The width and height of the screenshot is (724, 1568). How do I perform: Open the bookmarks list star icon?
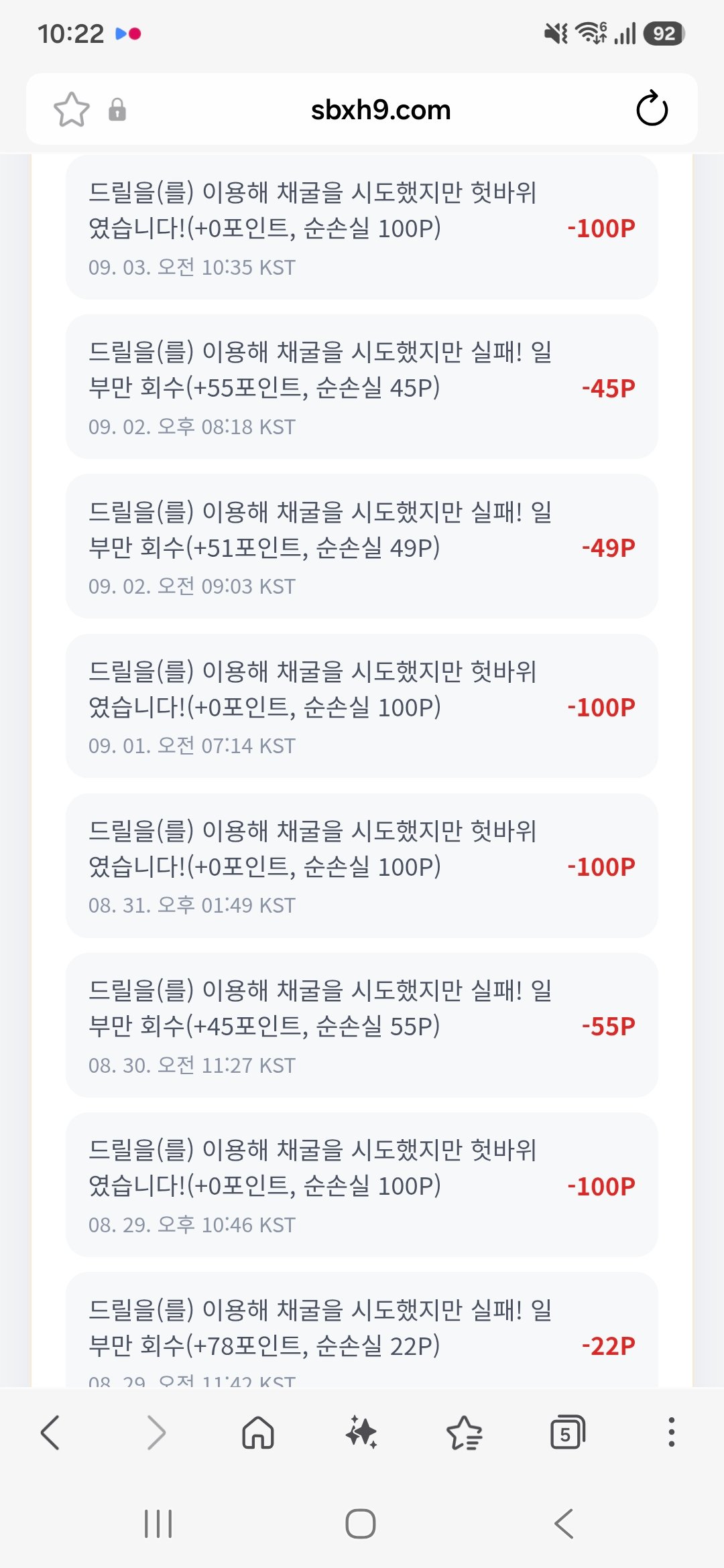[x=465, y=1433]
